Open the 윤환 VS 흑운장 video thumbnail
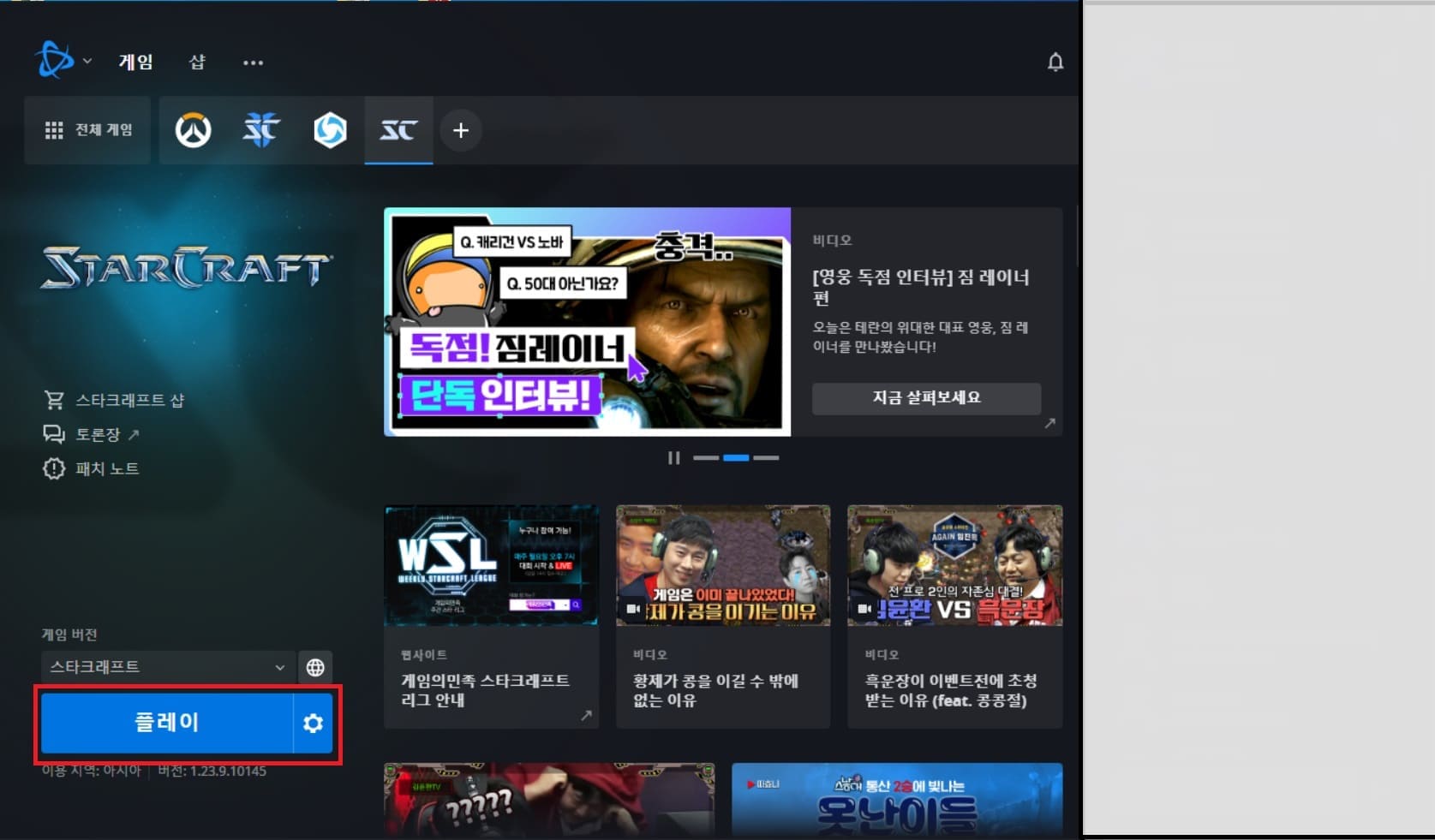This screenshot has width=1435, height=840. click(x=954, y=565)
